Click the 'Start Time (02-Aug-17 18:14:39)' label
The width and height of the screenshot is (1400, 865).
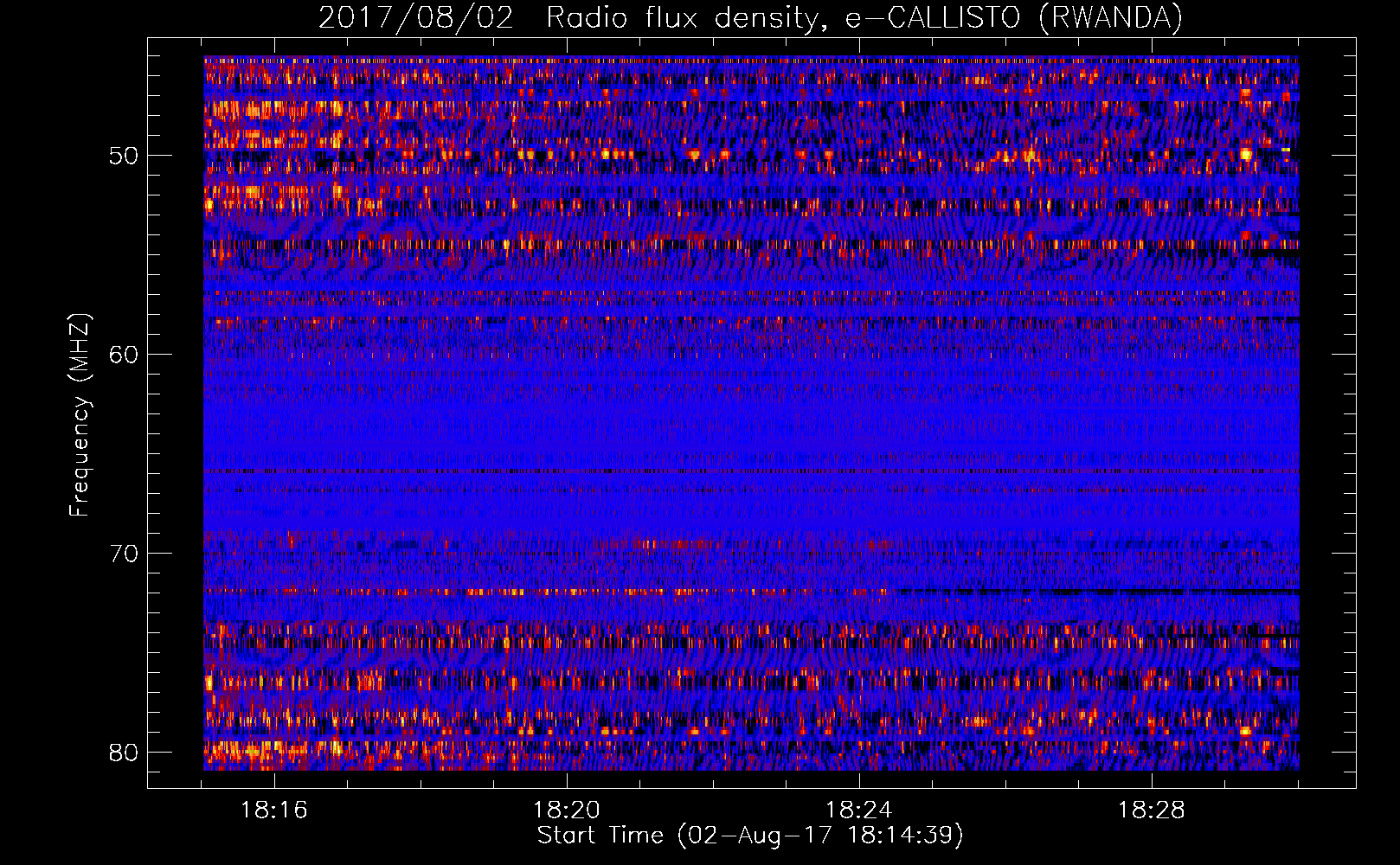(x=750, y=836)
